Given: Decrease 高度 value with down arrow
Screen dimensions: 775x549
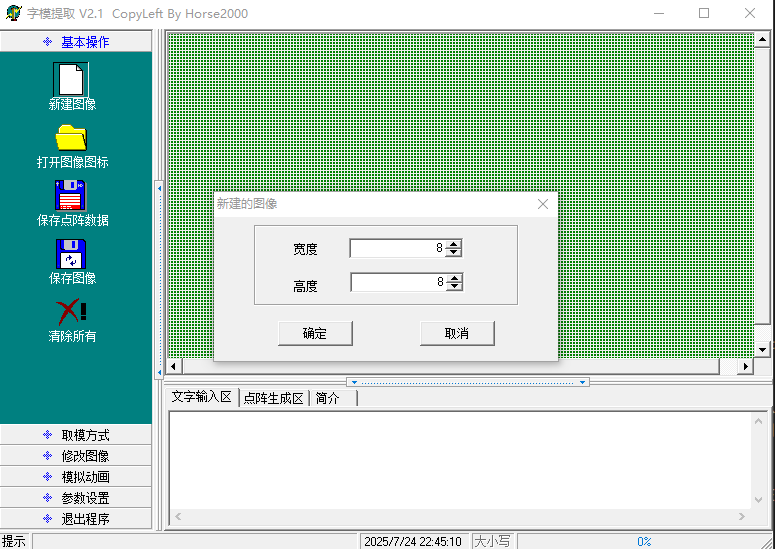Looking at the screenshot, I should pyautogui.click(x=454, y=287).
